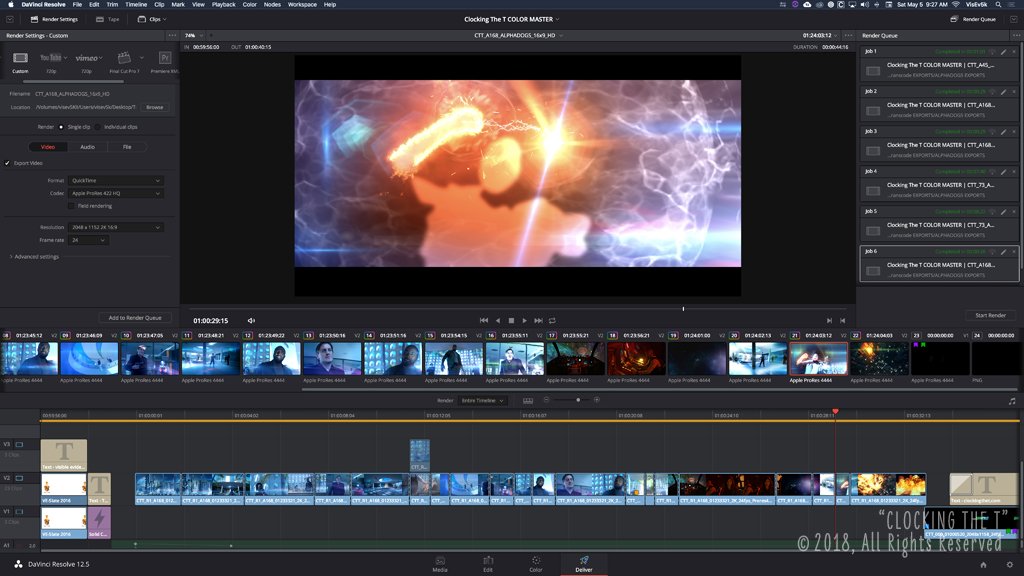Toggle the loop playback icon
Image resolution: width=1024 pixels, height=576 pixels.
(552, 321)
